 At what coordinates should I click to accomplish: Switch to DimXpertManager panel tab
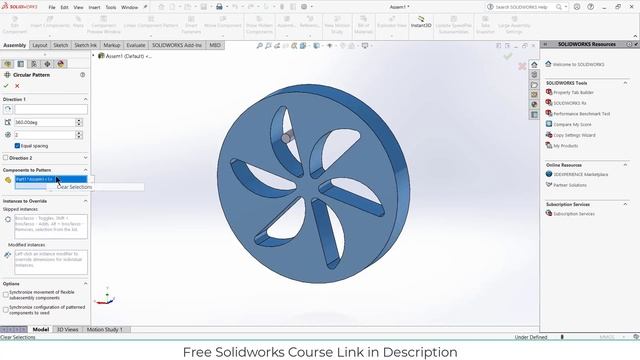[47, 64]
